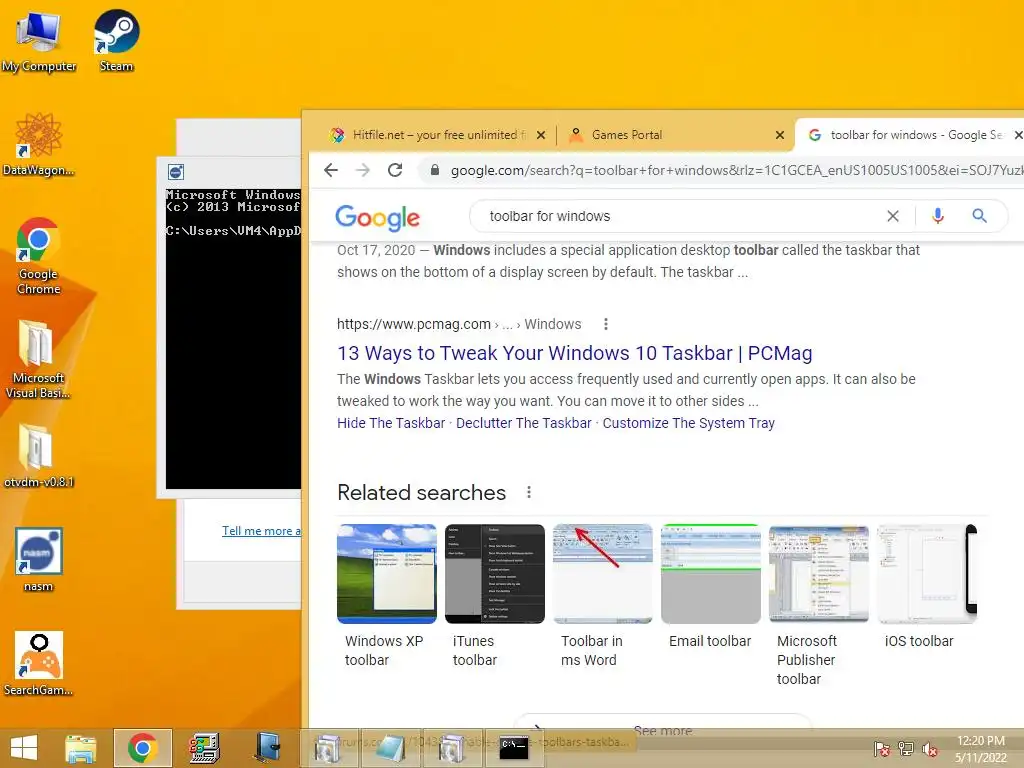Clear the search query with X

coord(893,216)
